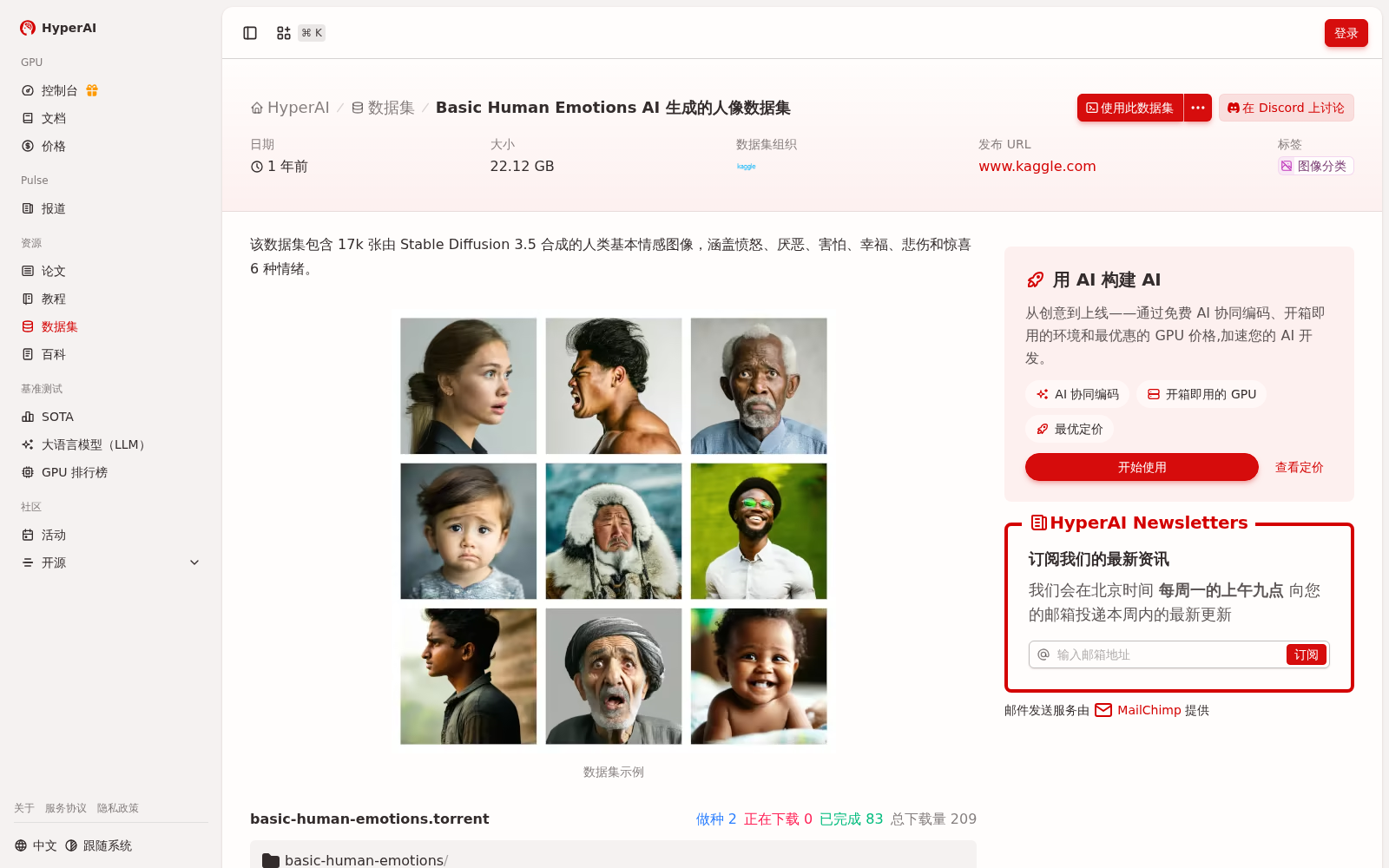Image resolution: width=1389 pixels, height=868 pixels.
Task: Click the SOTA chart icon
Action: coord(28,417)
